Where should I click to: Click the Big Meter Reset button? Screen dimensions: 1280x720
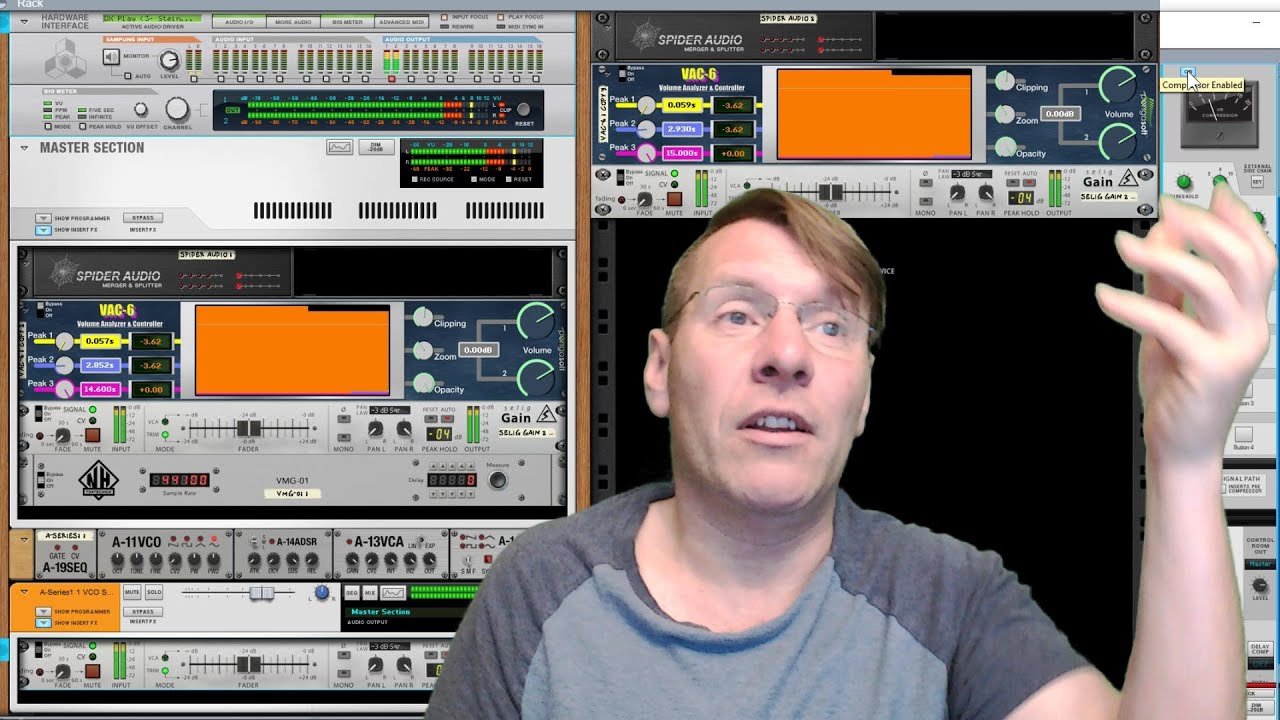pyautogui.click(x=524, y=110)
